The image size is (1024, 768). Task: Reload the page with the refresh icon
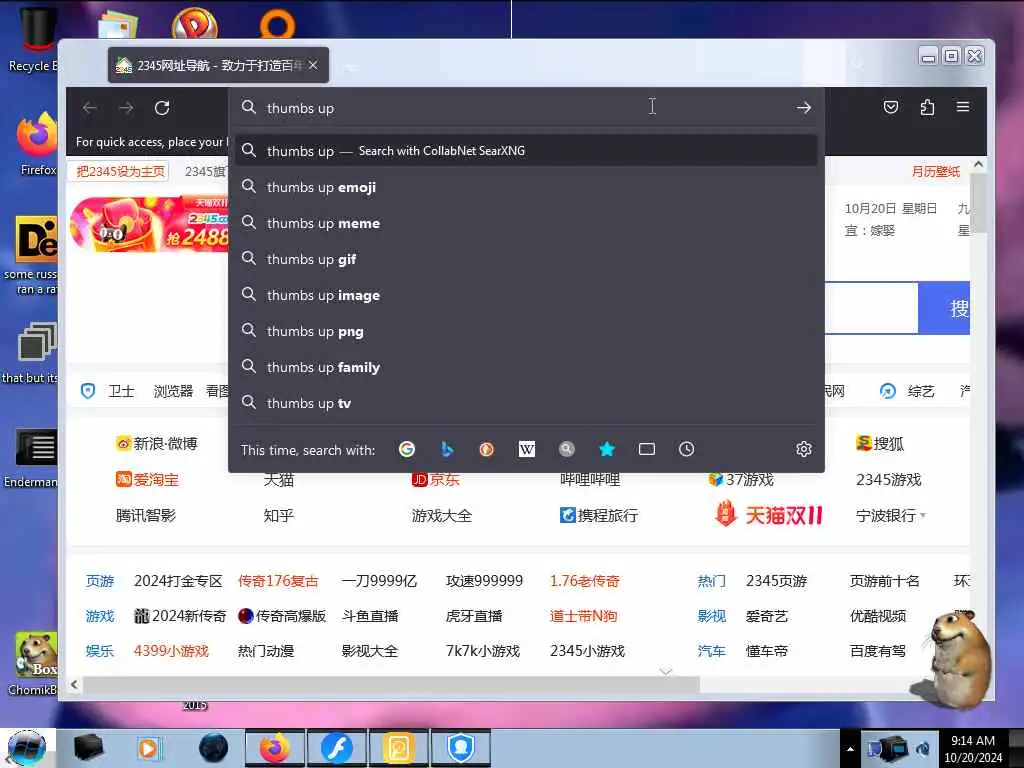point(162,108)
